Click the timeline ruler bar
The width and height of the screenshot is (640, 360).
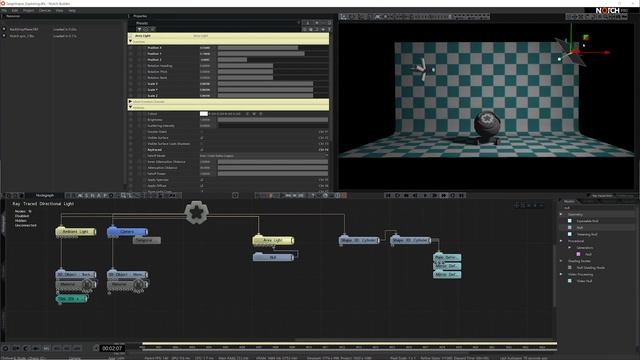pyautogui.click(x=349, y=347)
